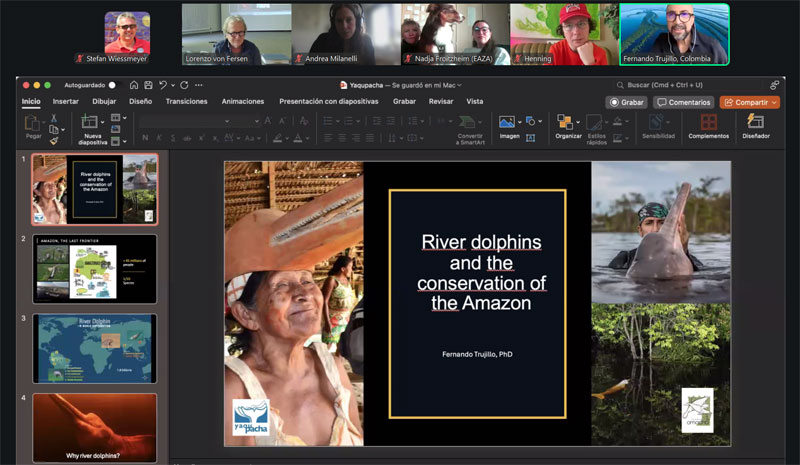Open the font name combo box
Viewport: 800px width, 465px height.
tap(185, 121)
